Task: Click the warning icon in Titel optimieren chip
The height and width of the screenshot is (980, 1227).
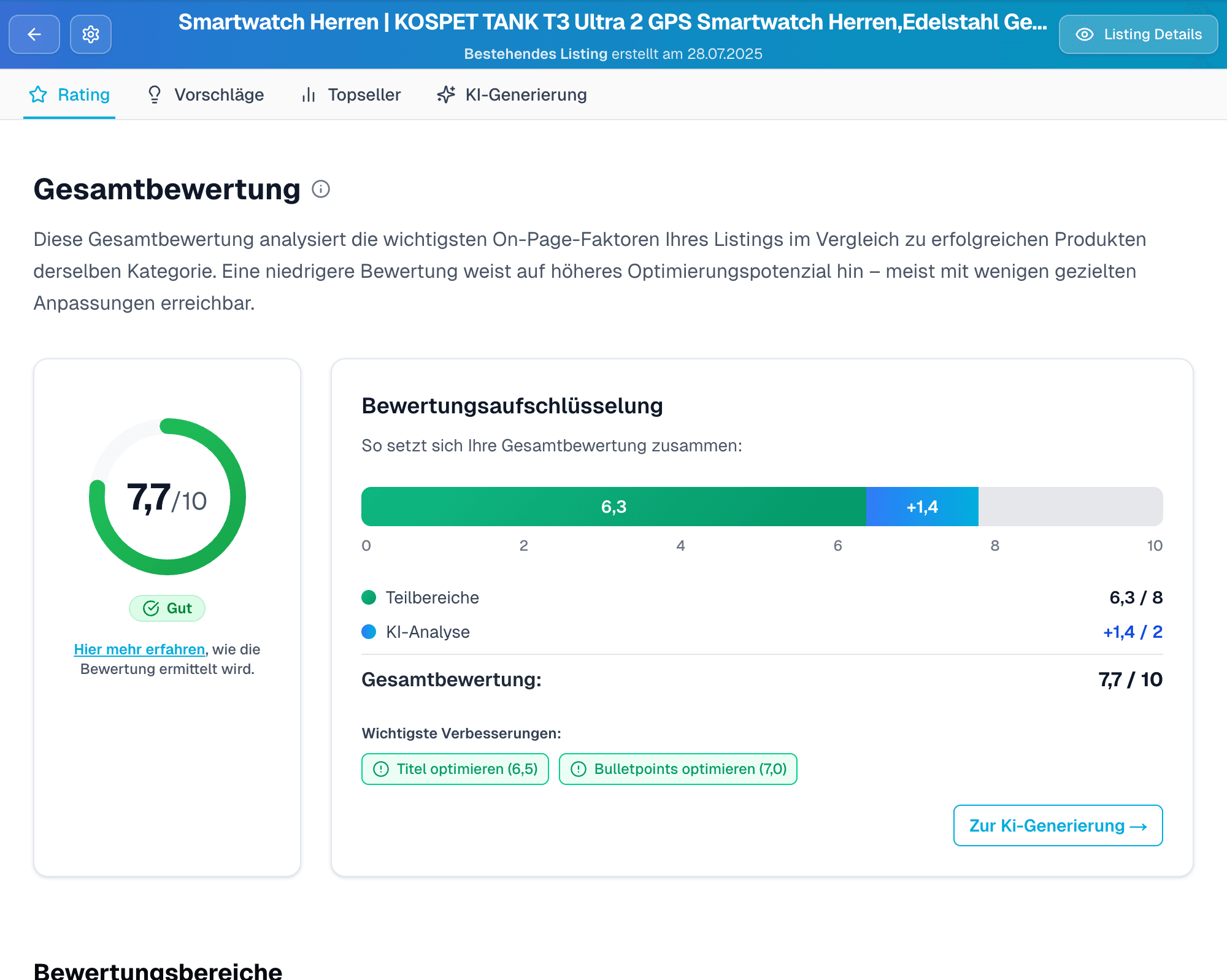Action: point(380,768)
